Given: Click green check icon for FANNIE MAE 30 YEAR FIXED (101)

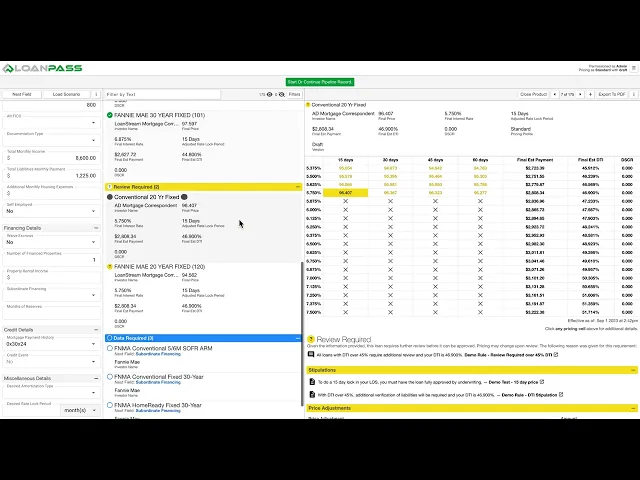Looking at the screenshot, I should click(109, 115).
